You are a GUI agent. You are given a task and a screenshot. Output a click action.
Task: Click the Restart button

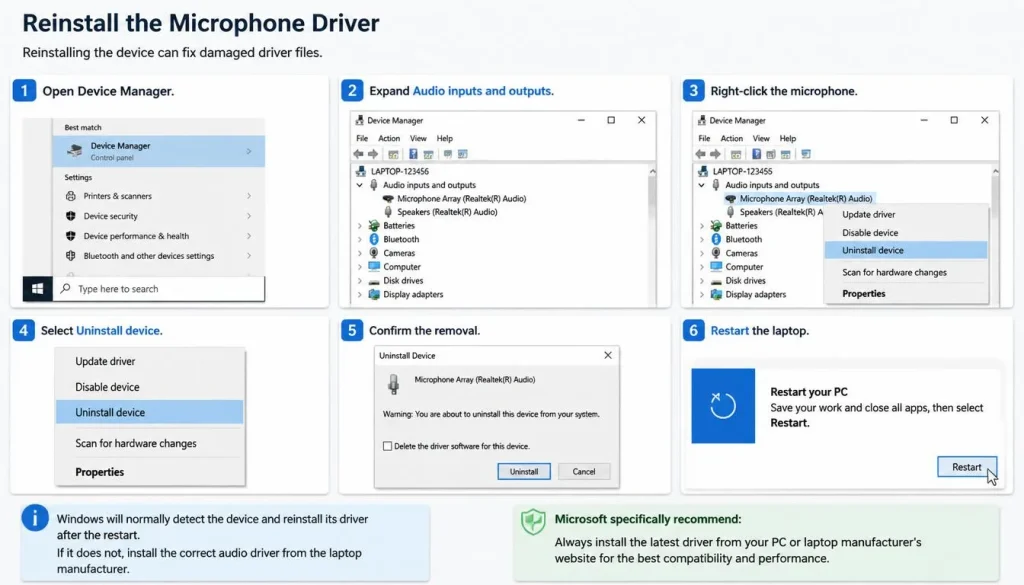point(967,467)
